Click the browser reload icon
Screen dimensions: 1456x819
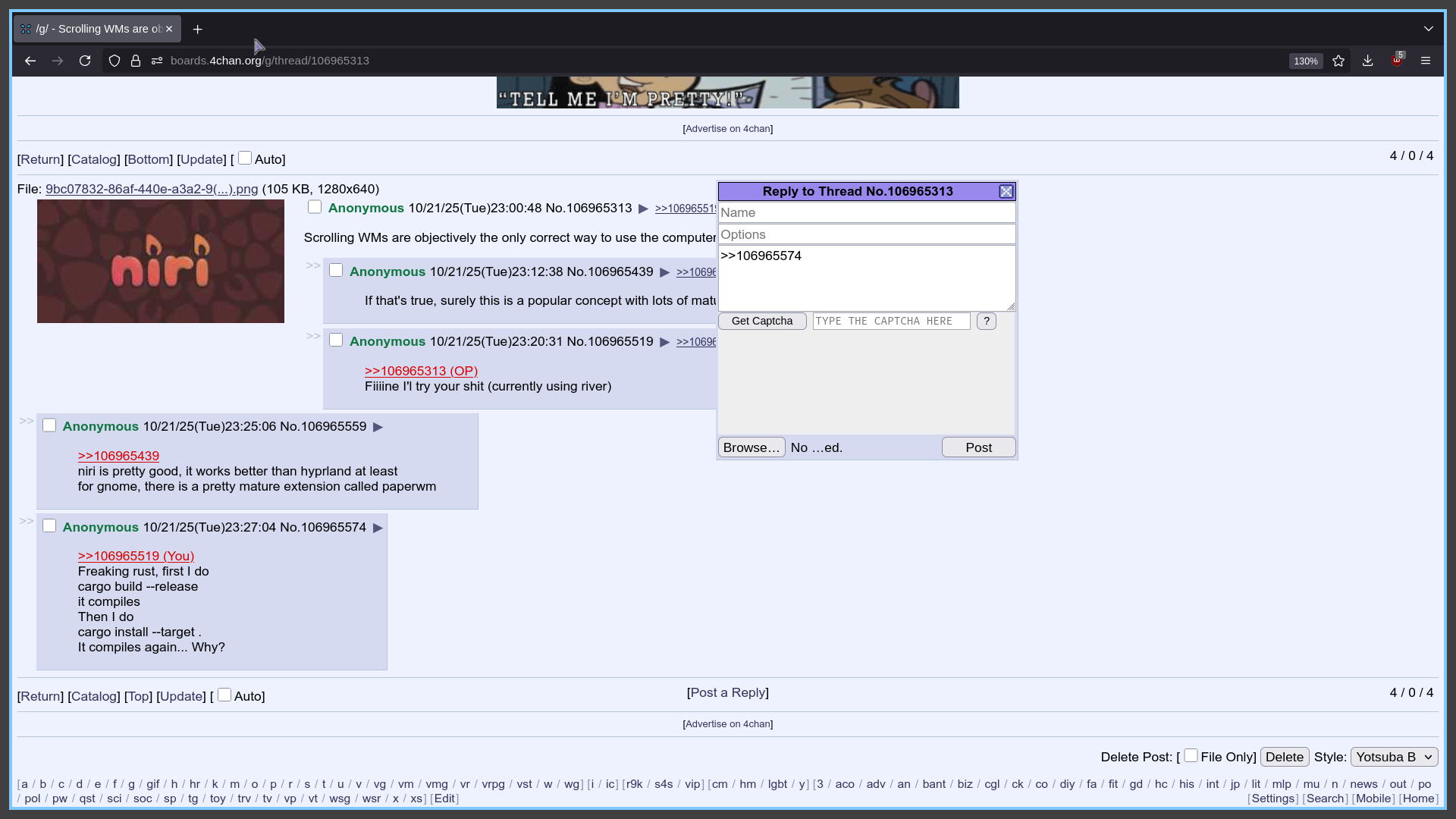(x=85, y=61)
